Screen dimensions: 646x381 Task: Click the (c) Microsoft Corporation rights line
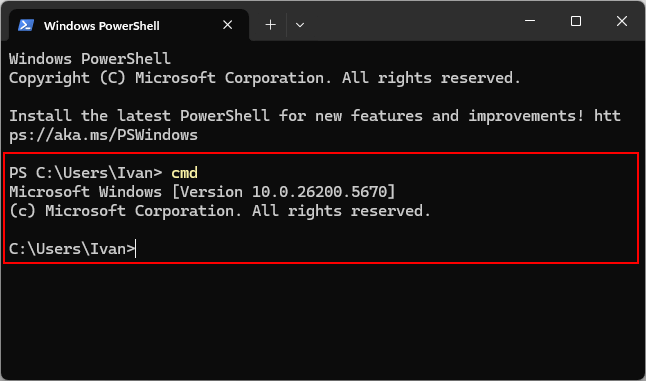point(220,211)
